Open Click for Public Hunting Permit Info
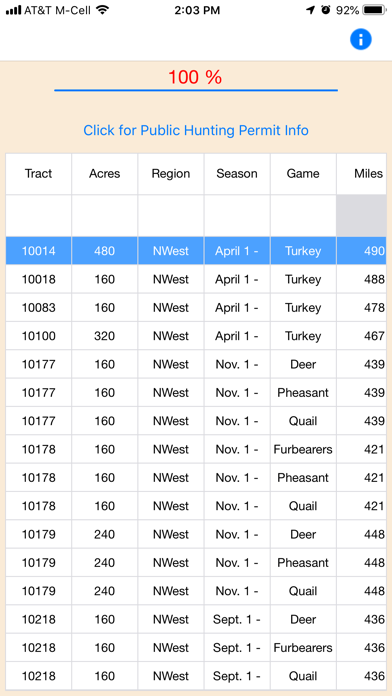This screenshot has height=696, width=392. point(196,130)
